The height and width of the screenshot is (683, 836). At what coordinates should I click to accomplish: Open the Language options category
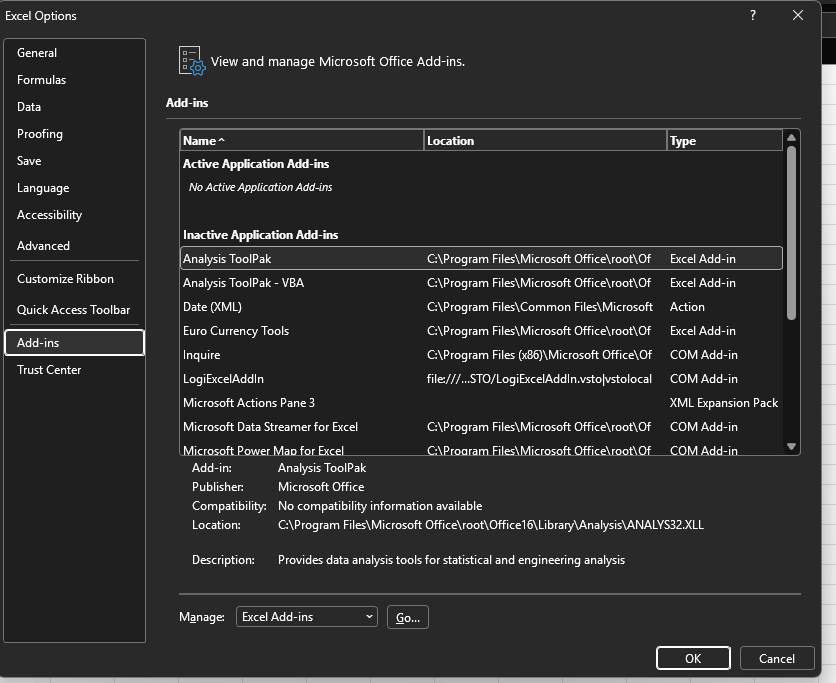coord(74,188)
